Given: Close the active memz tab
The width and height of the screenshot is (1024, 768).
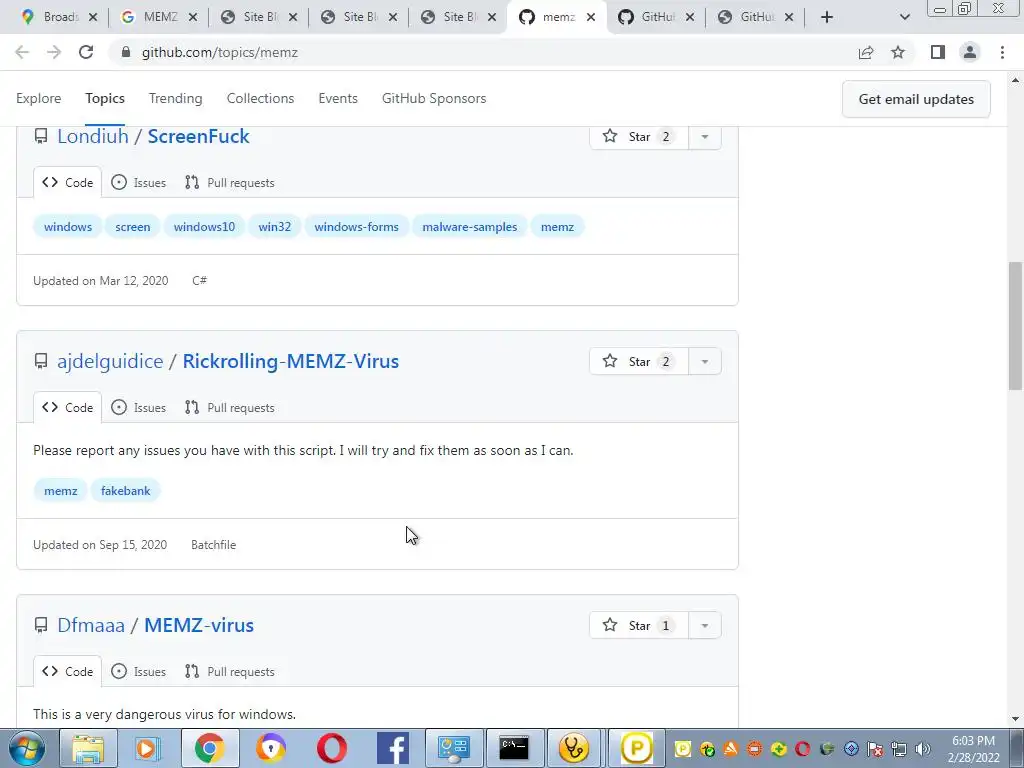Looking at the screenshot, I should pyautogui.click(x=590, y=17).
